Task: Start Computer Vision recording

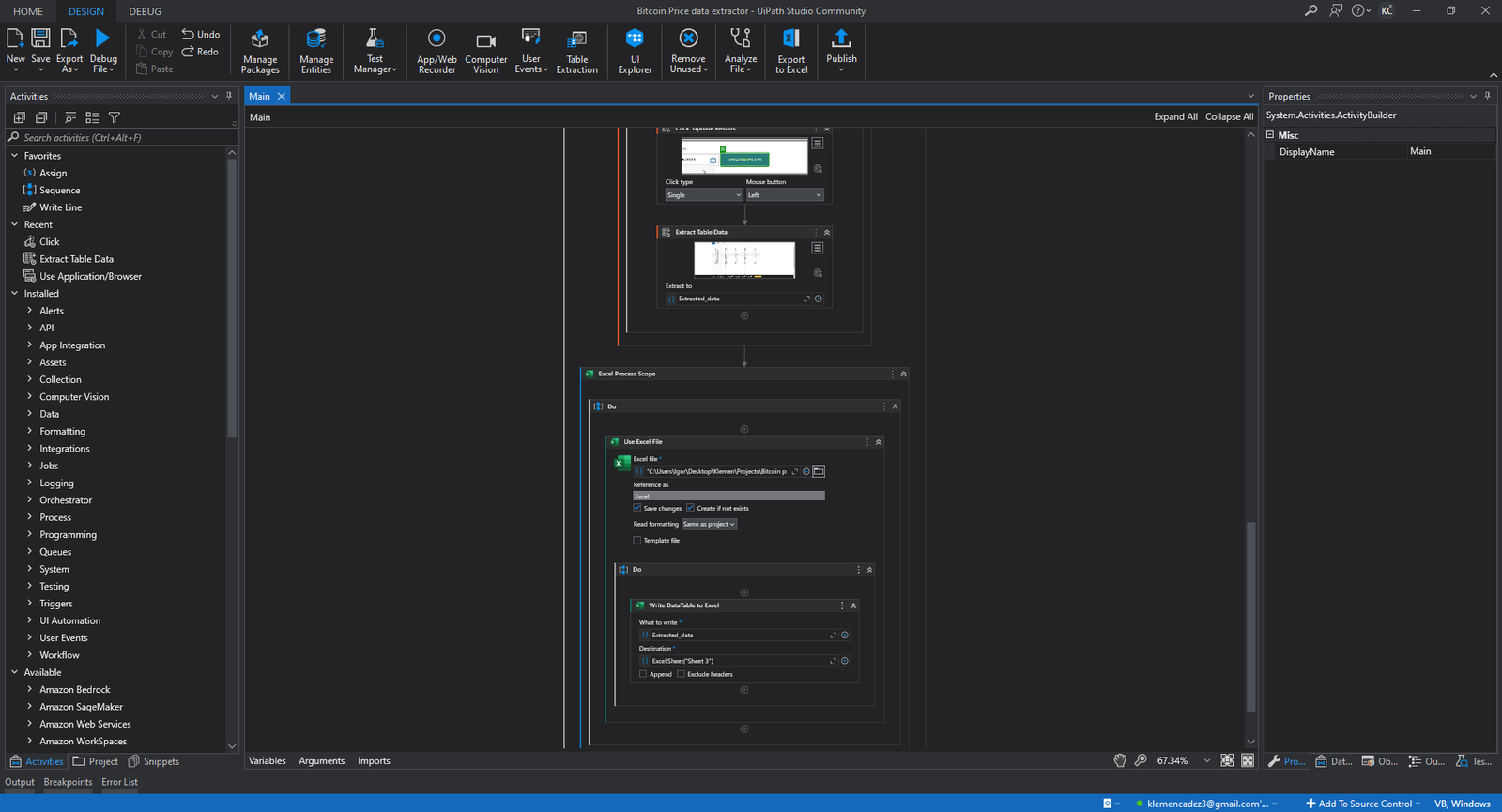Action: pos(485,51)
